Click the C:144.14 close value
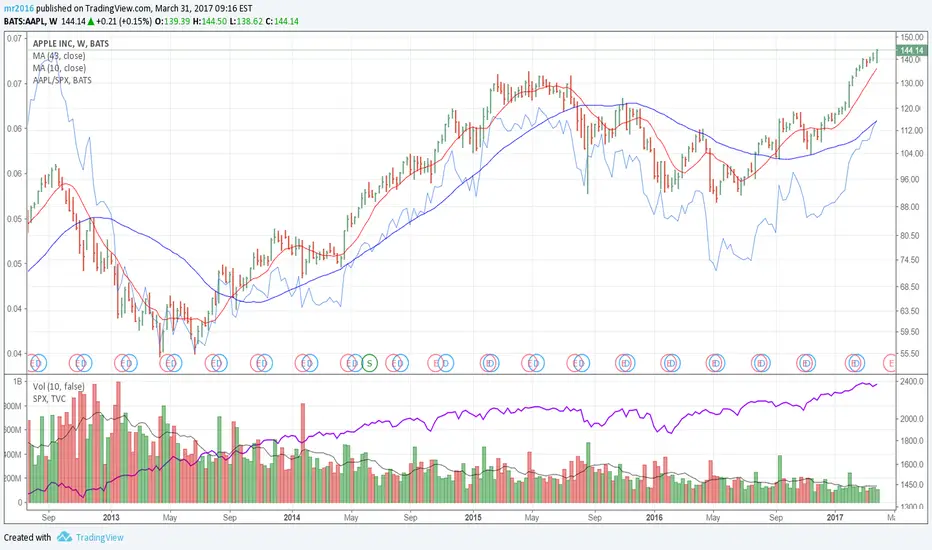The height and width of the screenshot is (550, 932). click(x=282, y=21)
